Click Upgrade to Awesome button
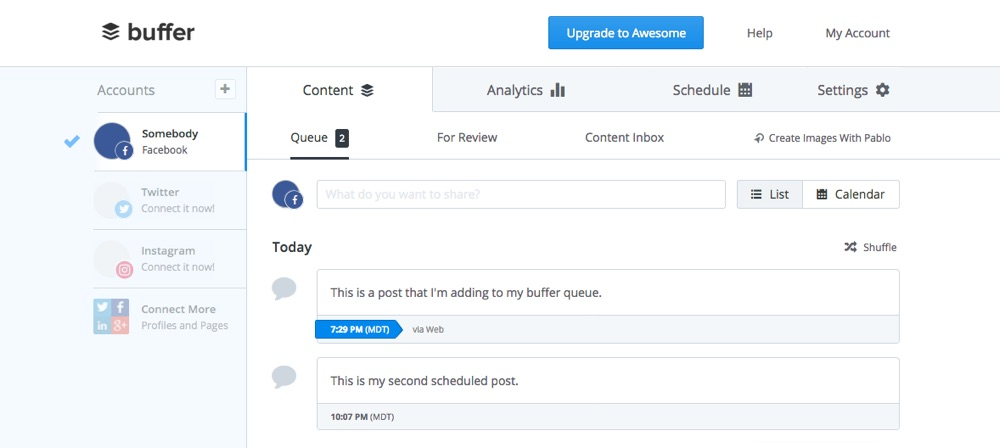1000x448 pixels. click(x=626, y=33)
